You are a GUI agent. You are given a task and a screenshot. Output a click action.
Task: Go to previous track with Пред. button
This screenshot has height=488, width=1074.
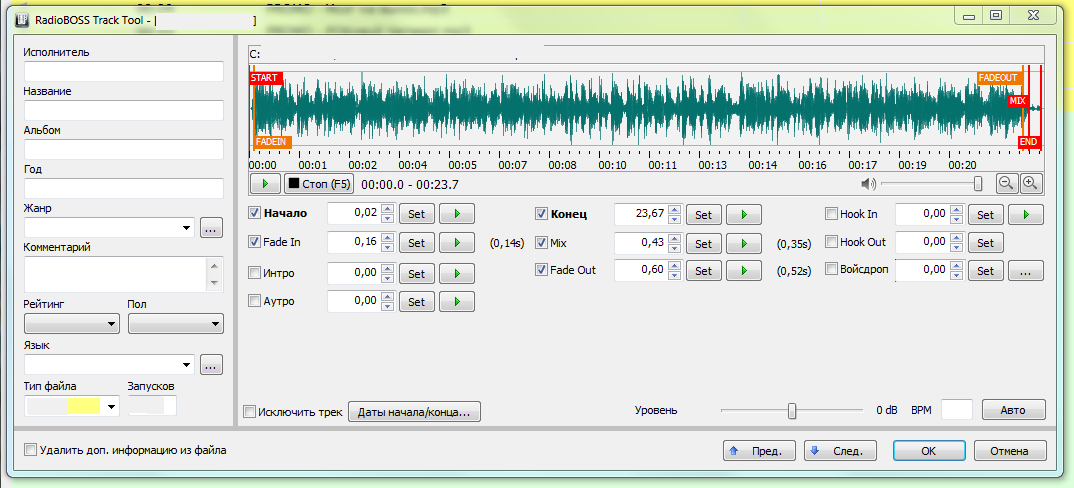(x=760, y=451)
